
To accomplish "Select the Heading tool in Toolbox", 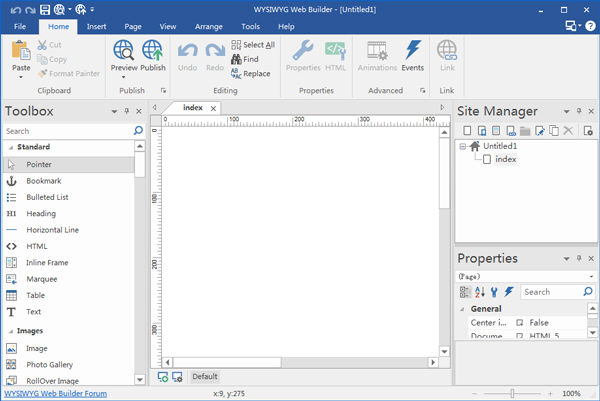I will pos(69,214).
